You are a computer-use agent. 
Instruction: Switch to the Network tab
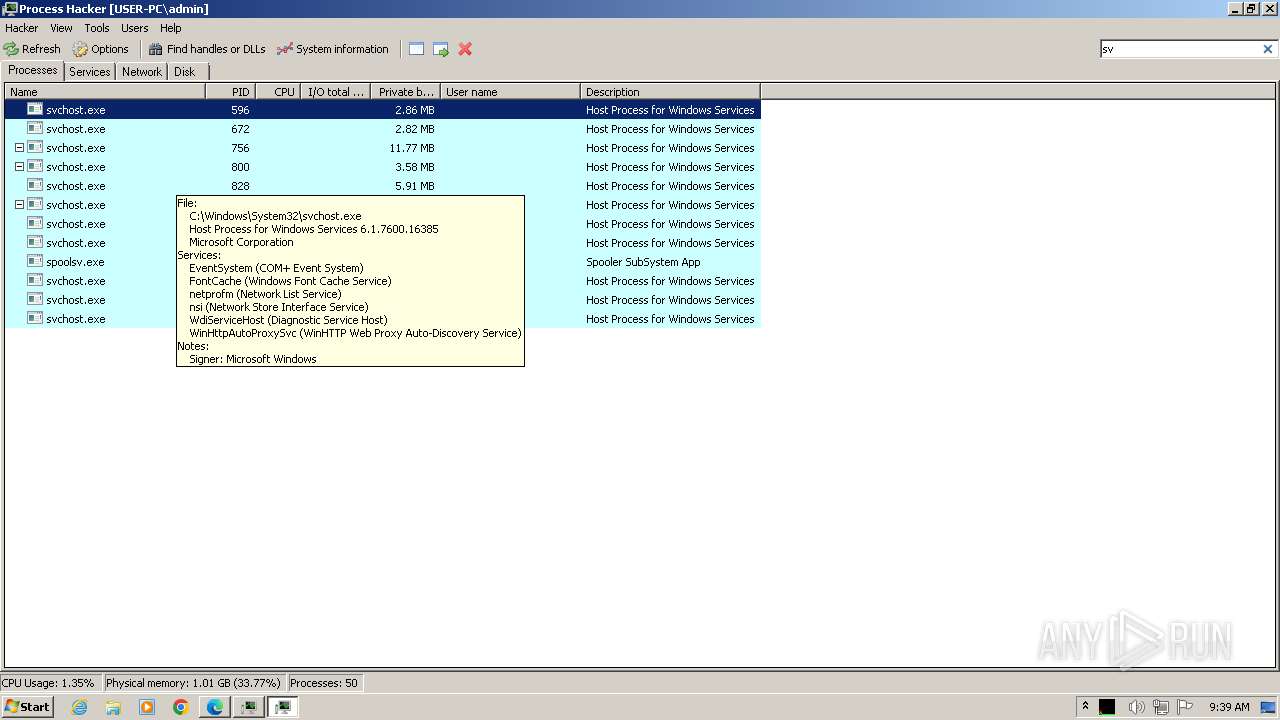142,72
